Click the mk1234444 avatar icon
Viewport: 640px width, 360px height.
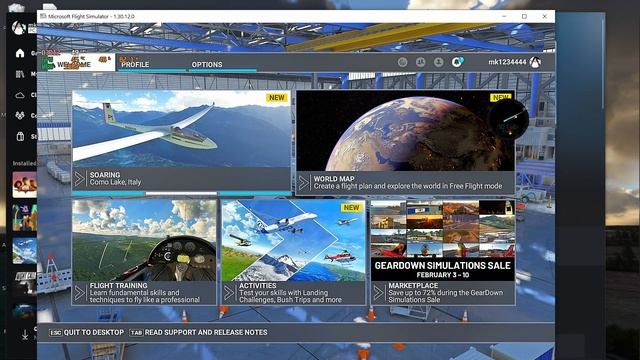(x=535, y=62)
